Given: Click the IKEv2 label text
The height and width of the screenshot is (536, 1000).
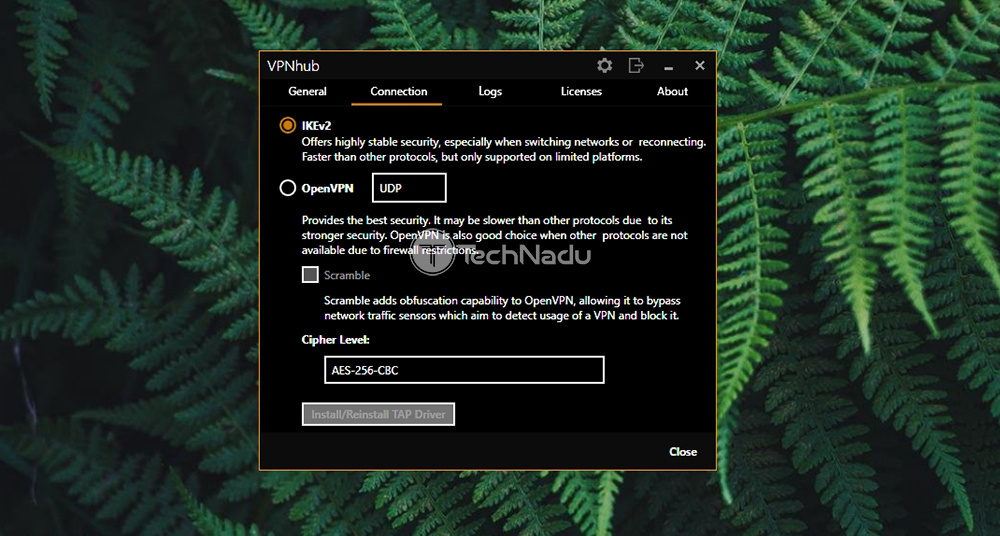Looking at the screenshot, I should pyautogui.click(x=316, y=126).
